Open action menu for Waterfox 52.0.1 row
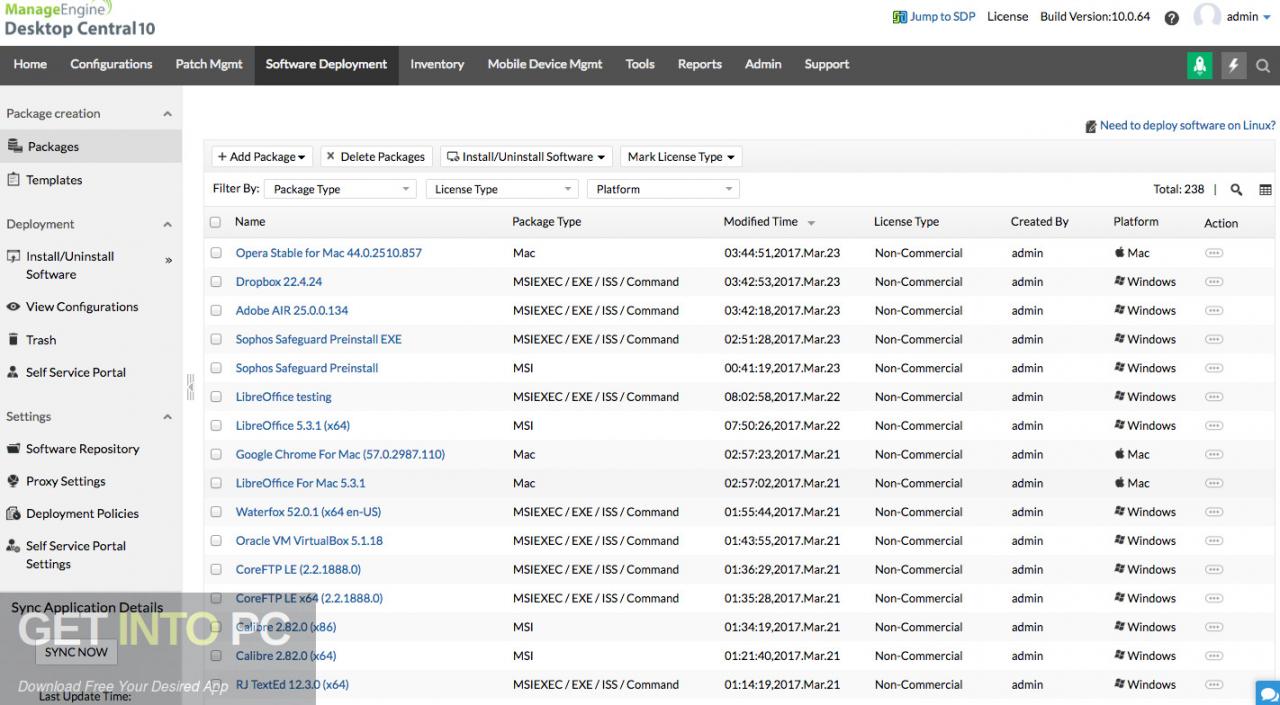1280x705 pixels. tap(1214, 512)
